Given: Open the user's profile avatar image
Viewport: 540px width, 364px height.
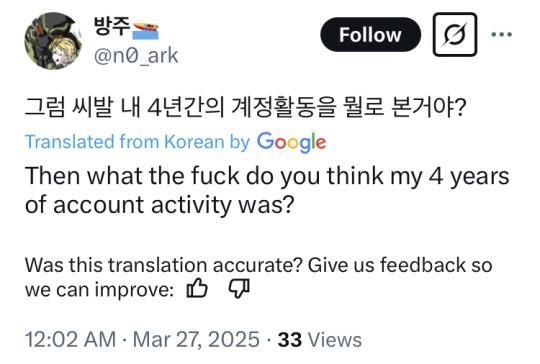Looking at the screenshot, I should click(x=53, y=41).
